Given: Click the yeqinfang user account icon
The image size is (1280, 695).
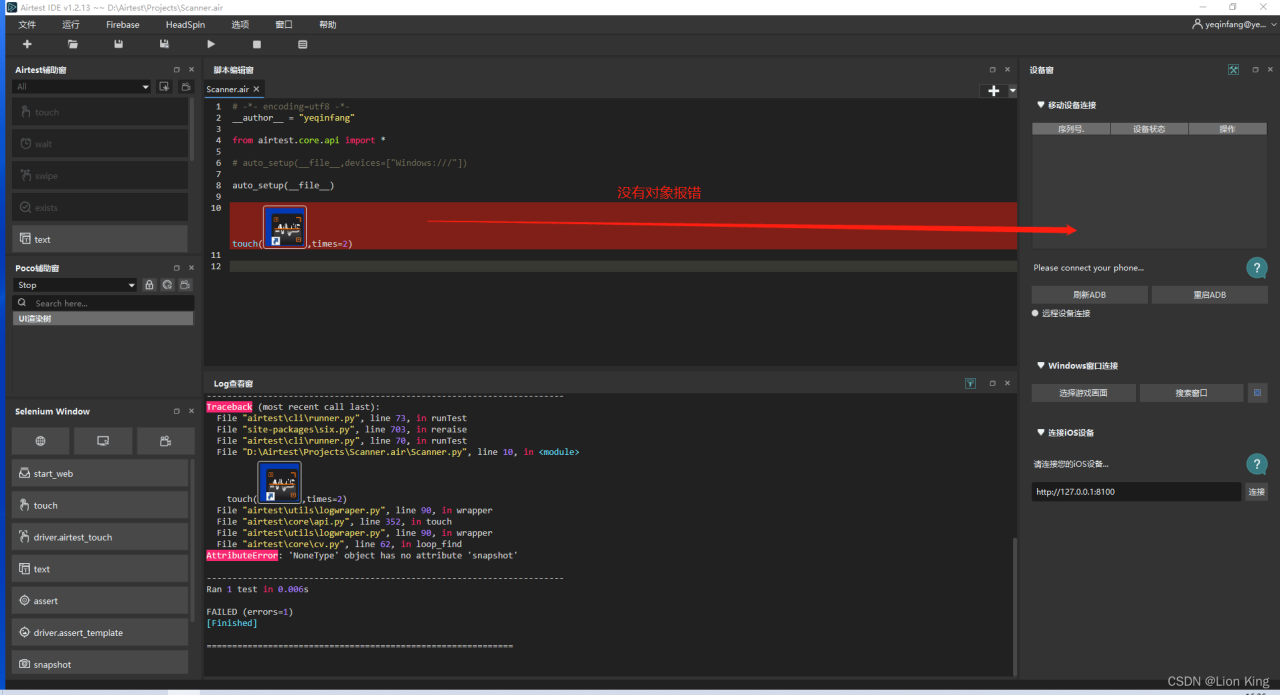Looking at the screenshot, I should 1197,24.
